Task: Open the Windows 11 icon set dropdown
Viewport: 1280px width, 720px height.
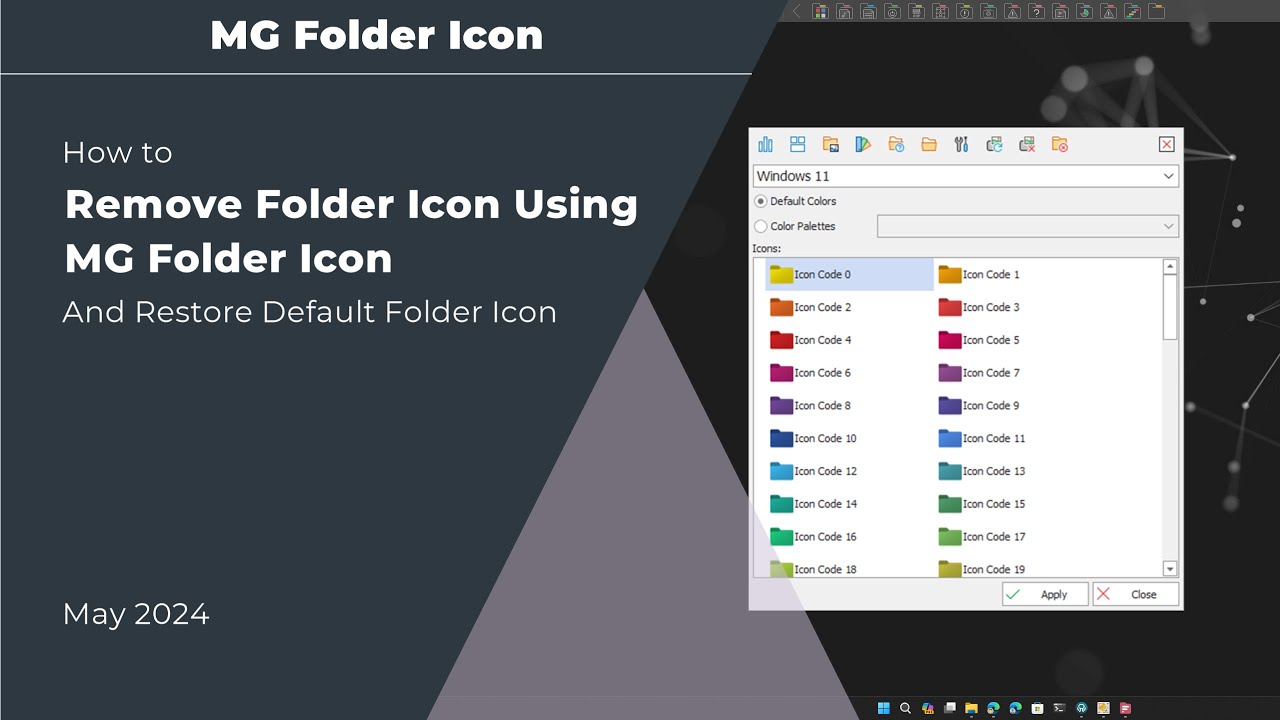Action: point(966,176)
